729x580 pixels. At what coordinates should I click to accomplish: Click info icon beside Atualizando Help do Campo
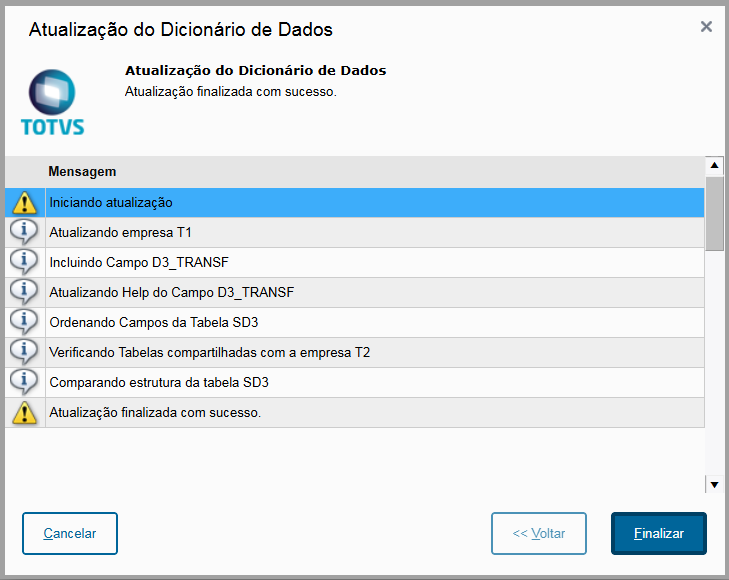(24, 292)
